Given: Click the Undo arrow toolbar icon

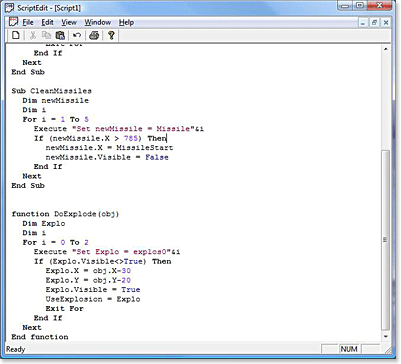Looking at the screenshot, I should pyautogui.click(x=77, y=35).
